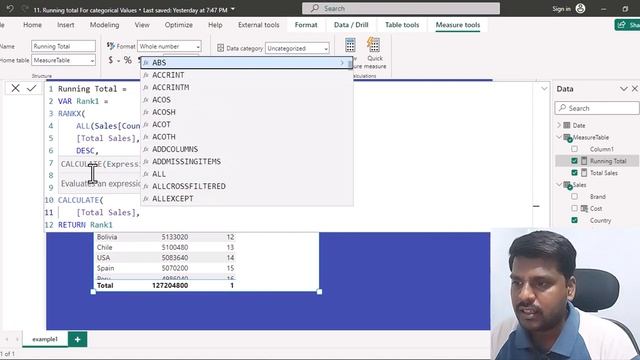Viewport: 640px width, 360px height.
Task: Click the dollar currency format icon
Action: point(111,60)
